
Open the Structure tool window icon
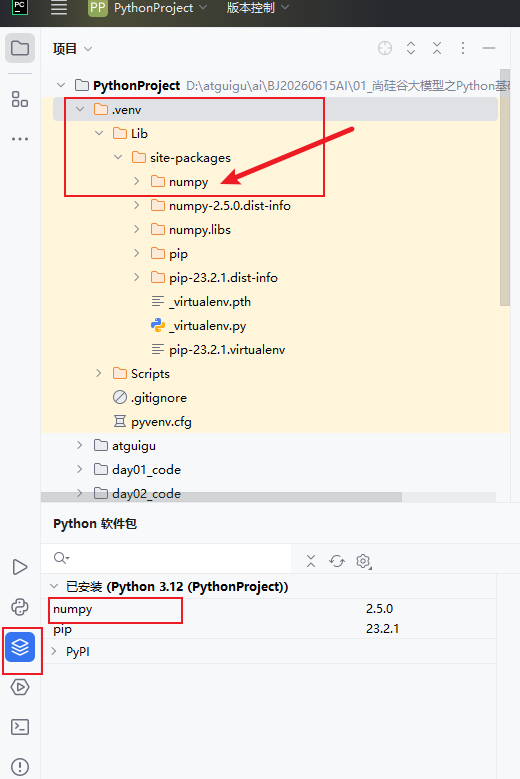click(20, 99)
